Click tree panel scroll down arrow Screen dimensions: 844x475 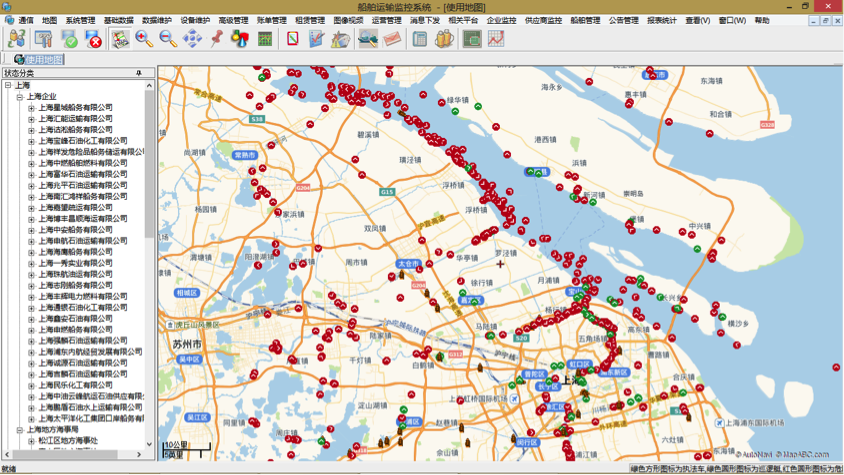(x=149, y=444)
